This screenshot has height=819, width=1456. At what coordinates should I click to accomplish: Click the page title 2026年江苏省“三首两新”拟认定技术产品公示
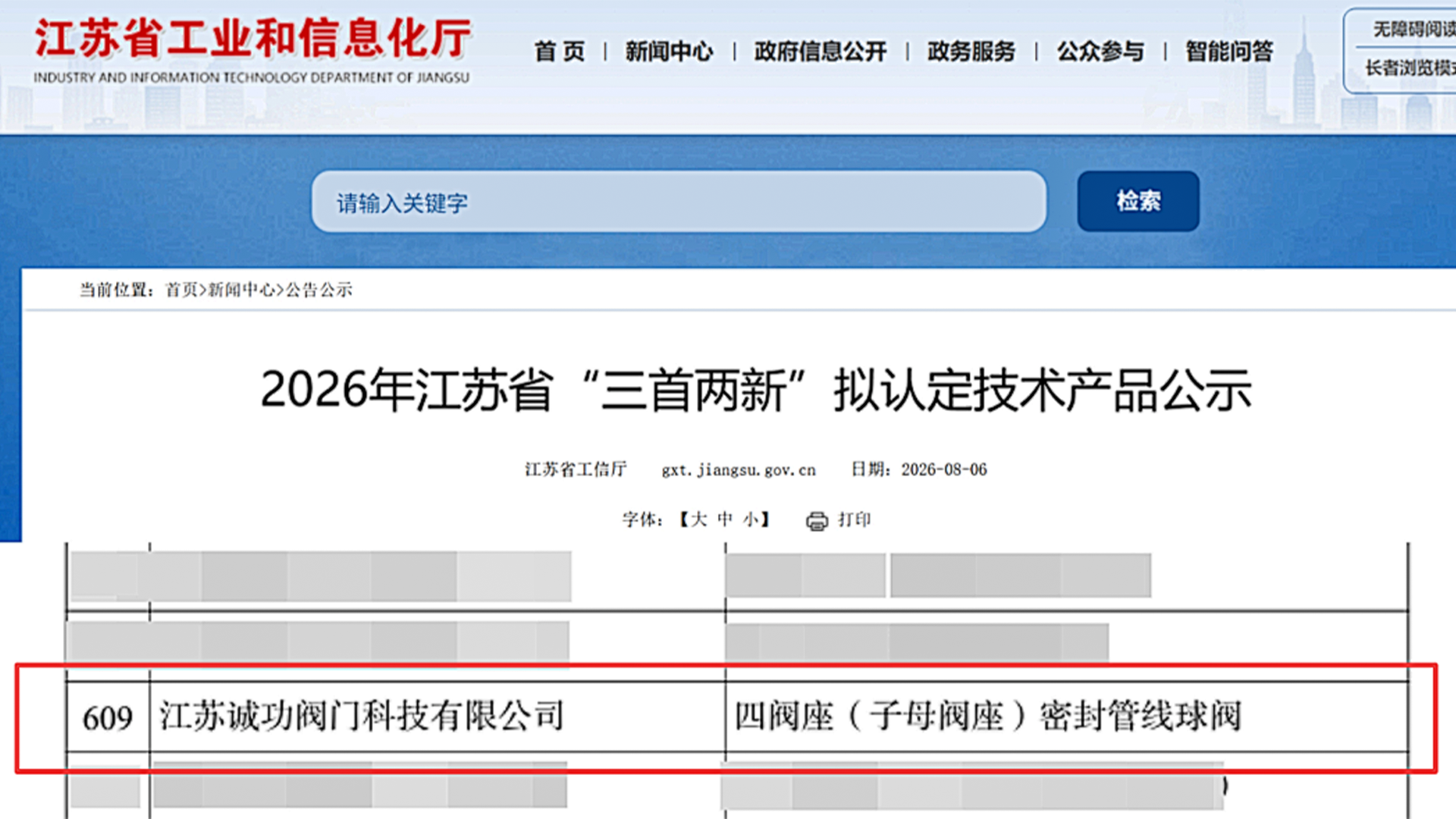coord(756,391)
